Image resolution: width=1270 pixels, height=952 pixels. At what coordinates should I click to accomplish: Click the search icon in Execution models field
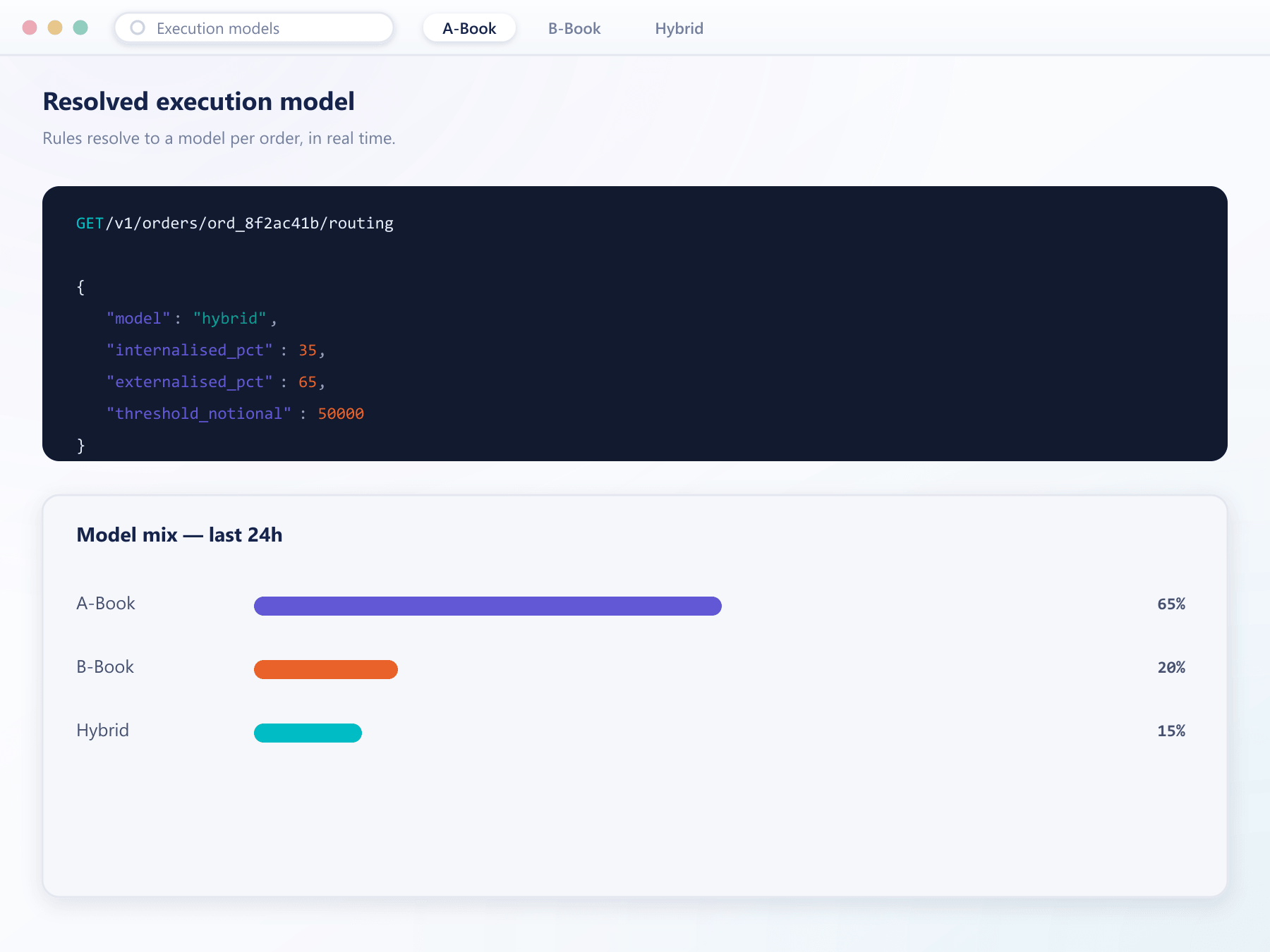138,28
